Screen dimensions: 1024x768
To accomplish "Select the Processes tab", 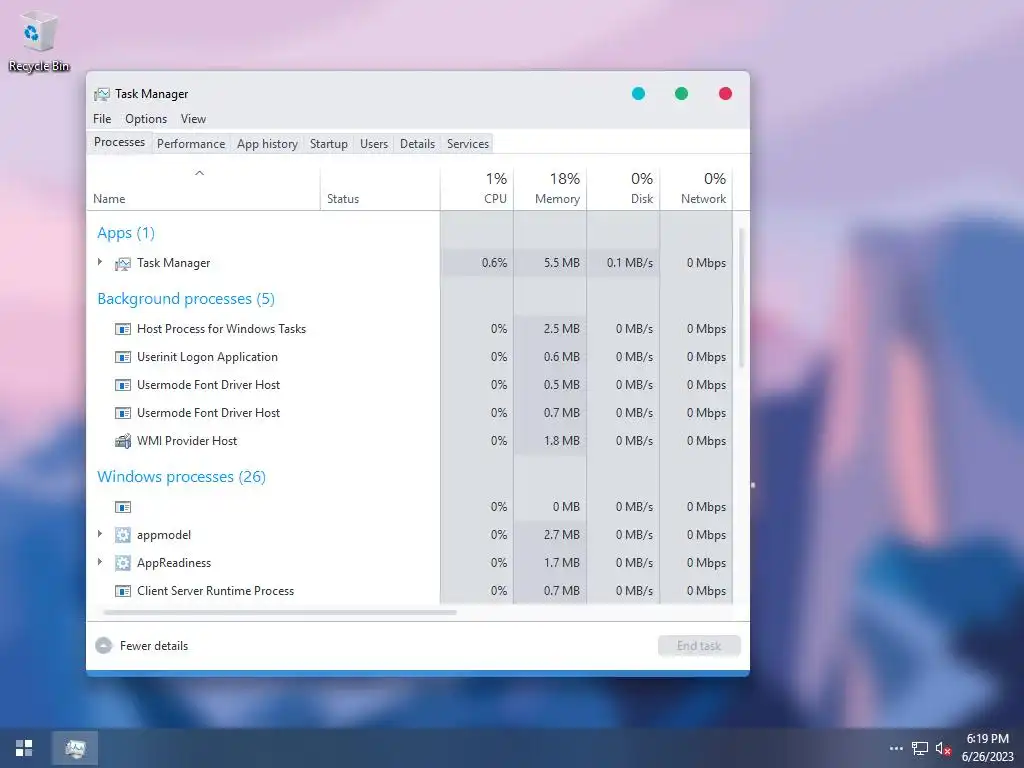I will (x=120, y=142).
